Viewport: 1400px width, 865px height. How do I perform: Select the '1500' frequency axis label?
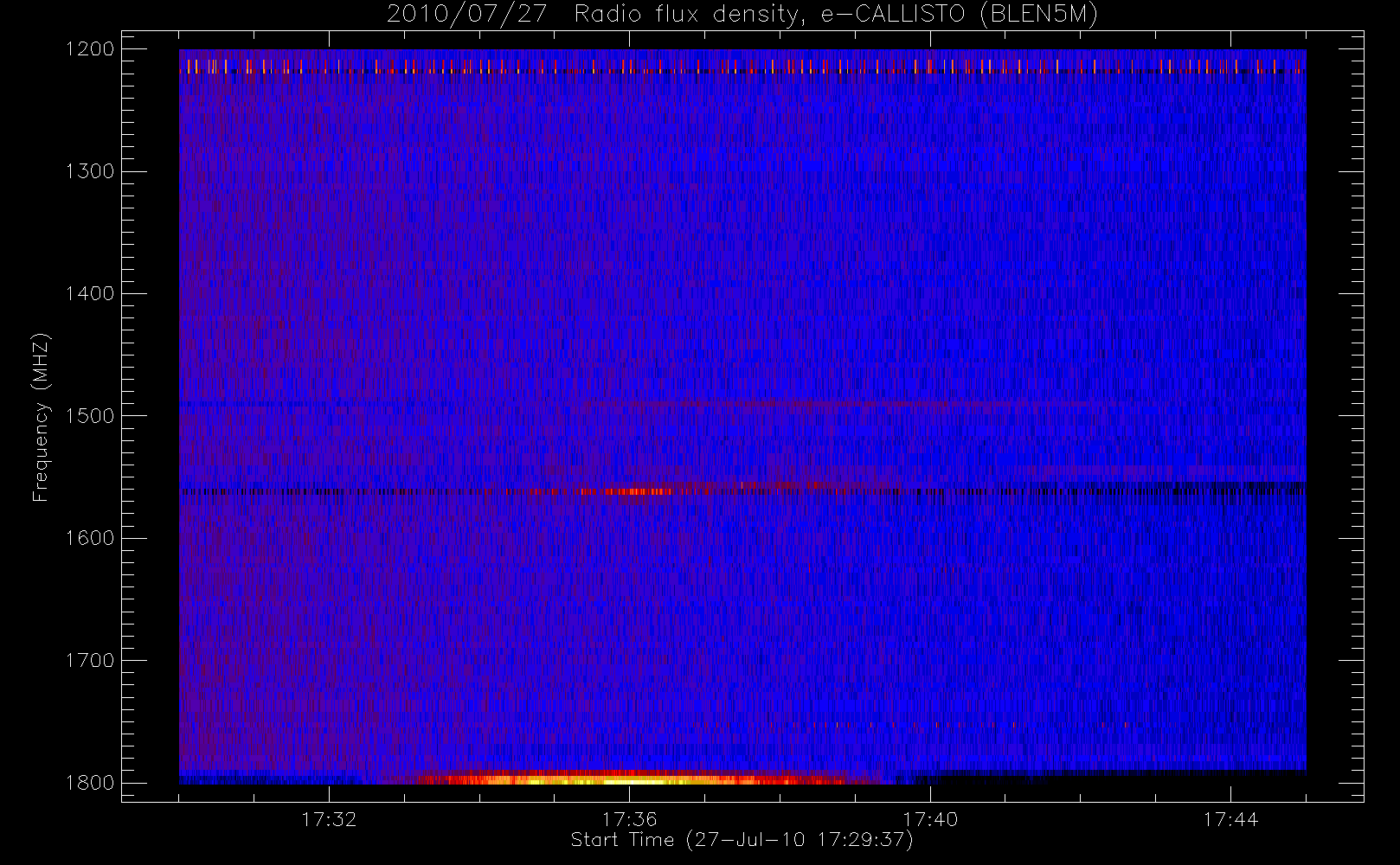pyautogui.click(x=89, y=416)
